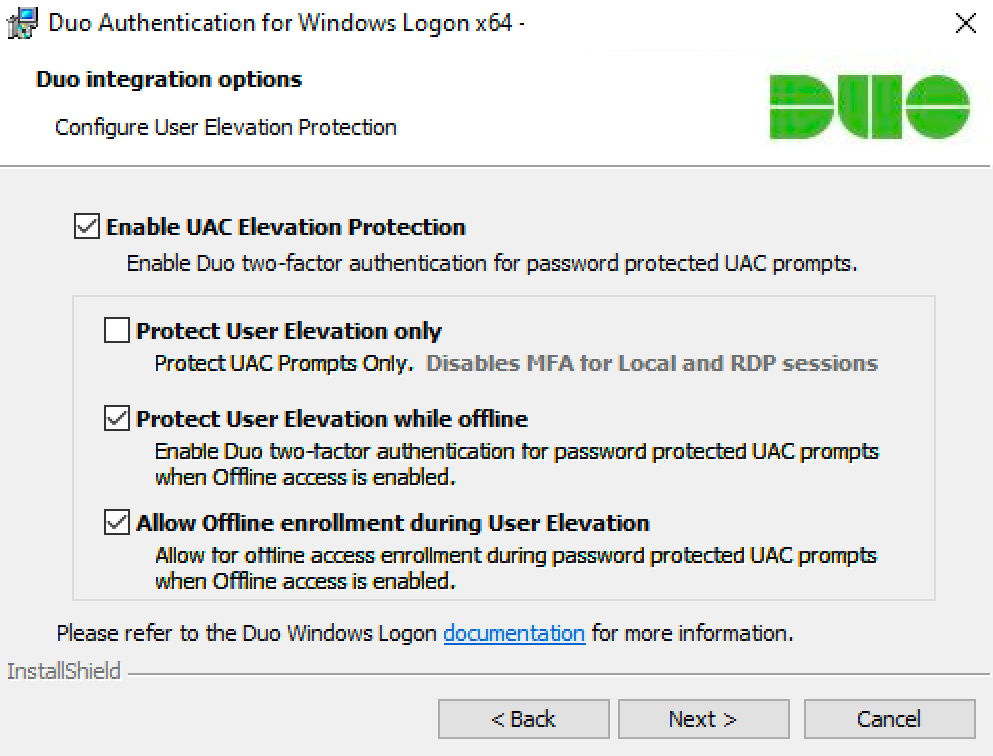Uncheck Allow Offline enrollment during User Elevation
993x756 pixels.
coord(117,522)
